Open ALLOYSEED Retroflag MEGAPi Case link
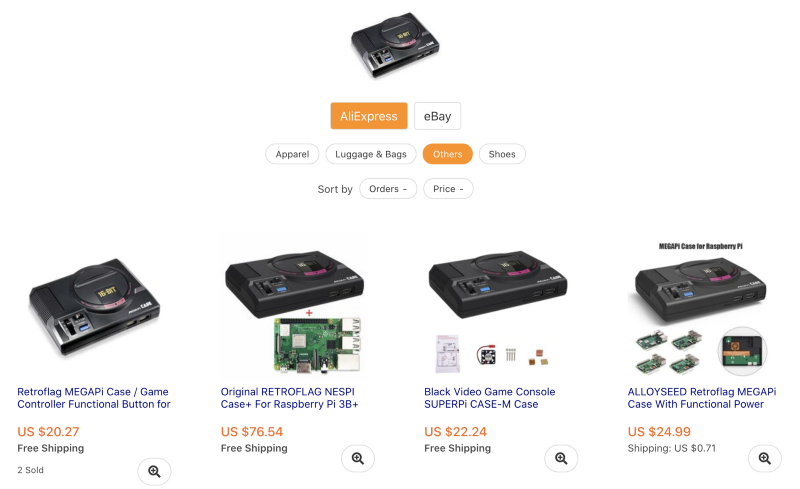Viewport: 800px width, 489px height. pyautogui.click(x=702, y=398)
